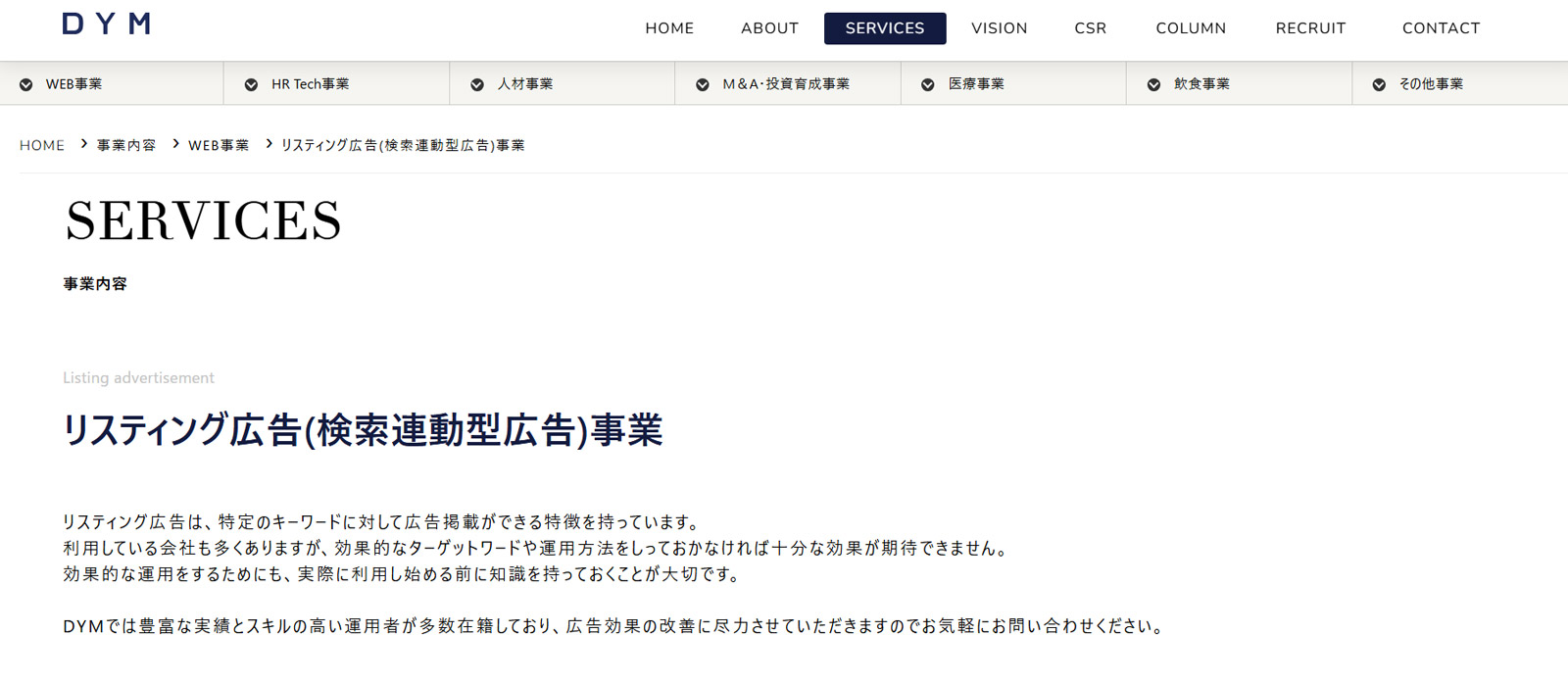
Task: Select the SERVICES menu item
Action: pos(885,28)
